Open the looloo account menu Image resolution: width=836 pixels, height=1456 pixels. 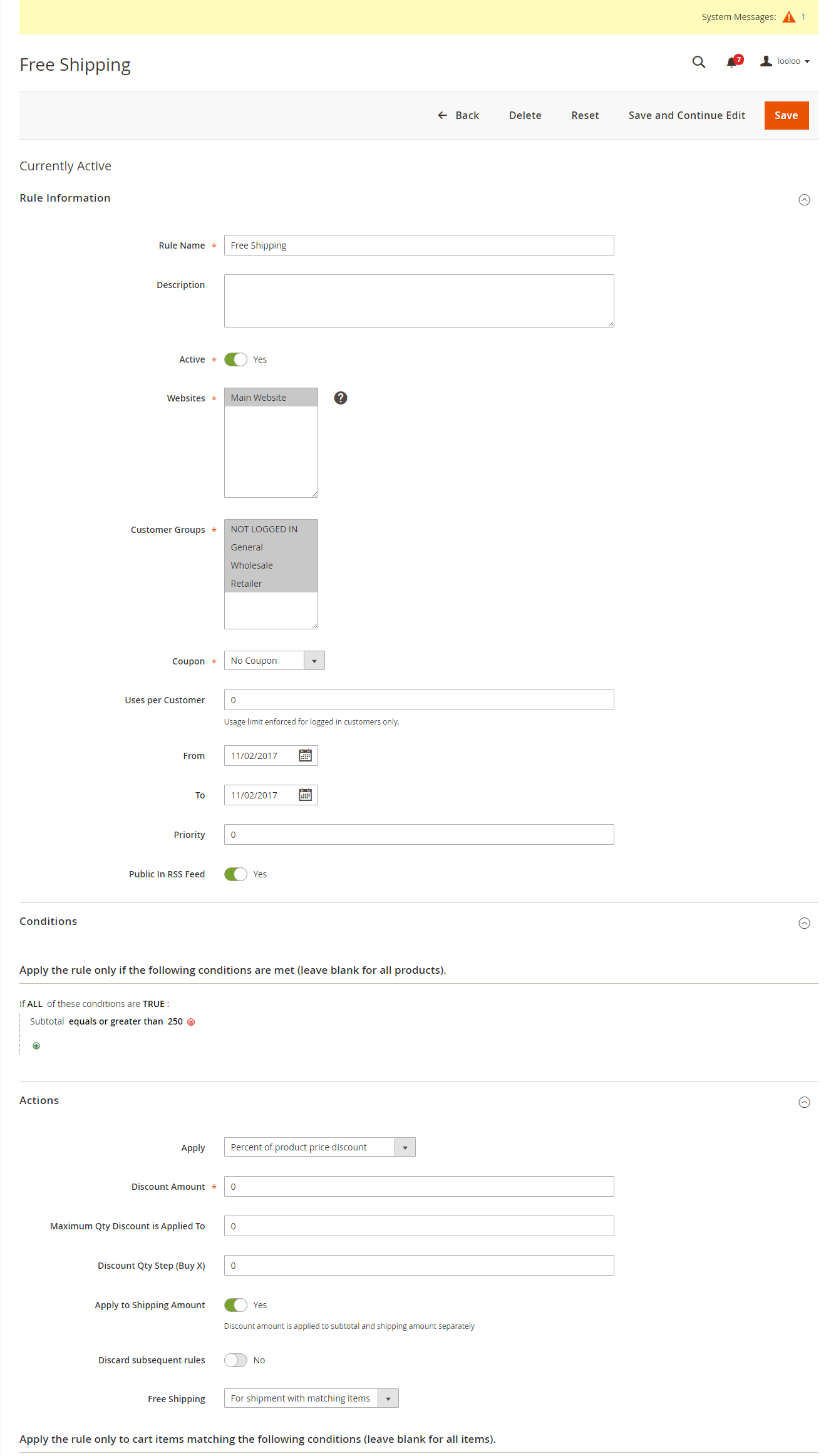(785, 61)
